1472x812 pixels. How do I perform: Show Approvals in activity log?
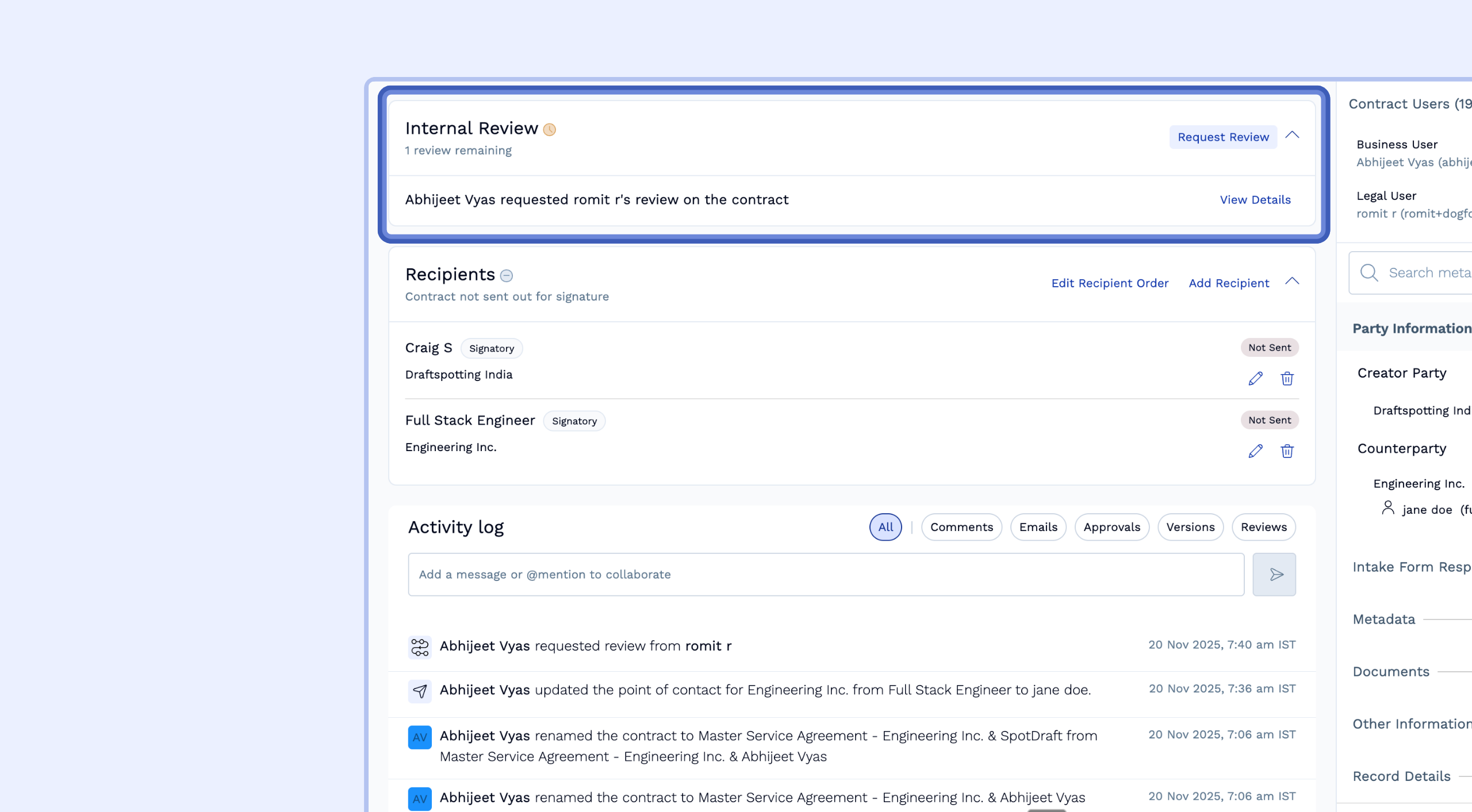[1111, 527]
